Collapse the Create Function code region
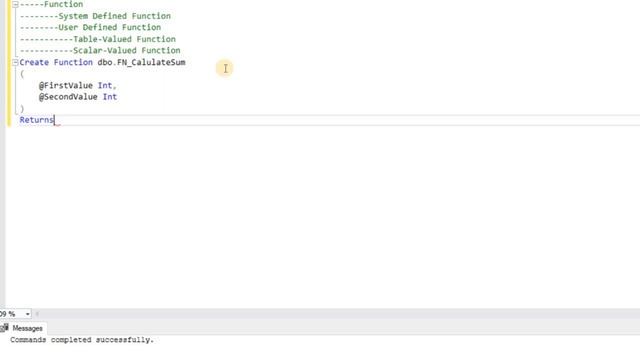The image size is (640, 360). point(15,62)
